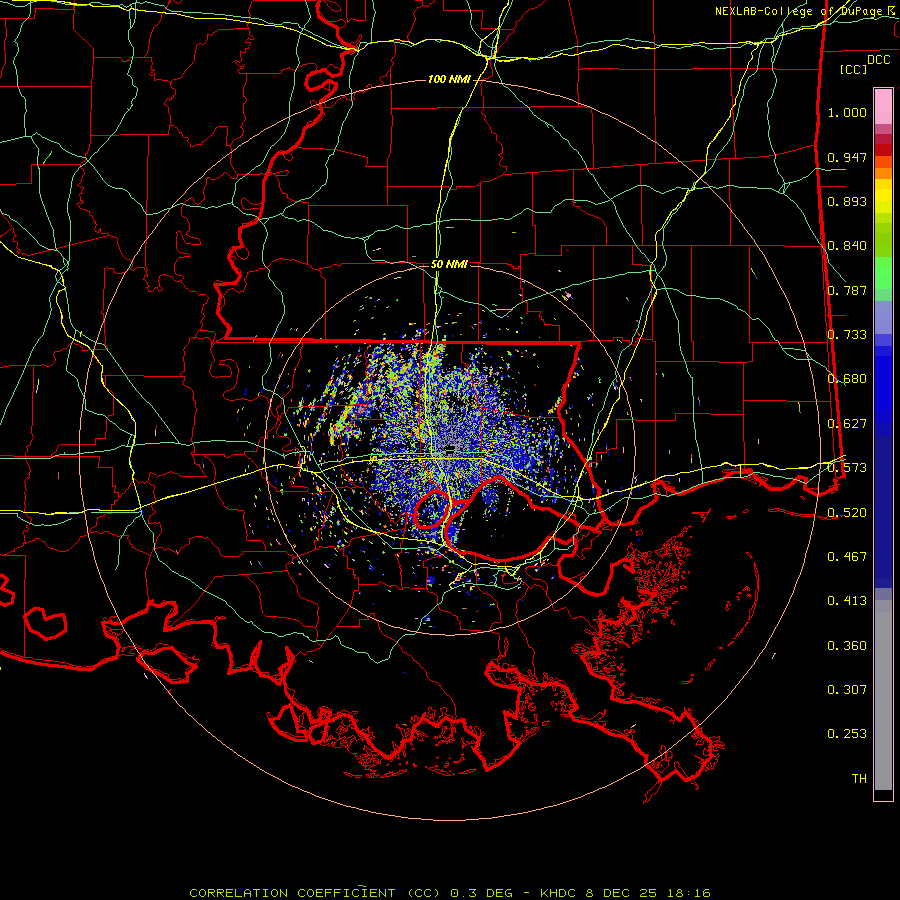The height and width of the screenshot is (900, 900).
Task: Click the 0.573 legend value
Action: pos(847,468)
